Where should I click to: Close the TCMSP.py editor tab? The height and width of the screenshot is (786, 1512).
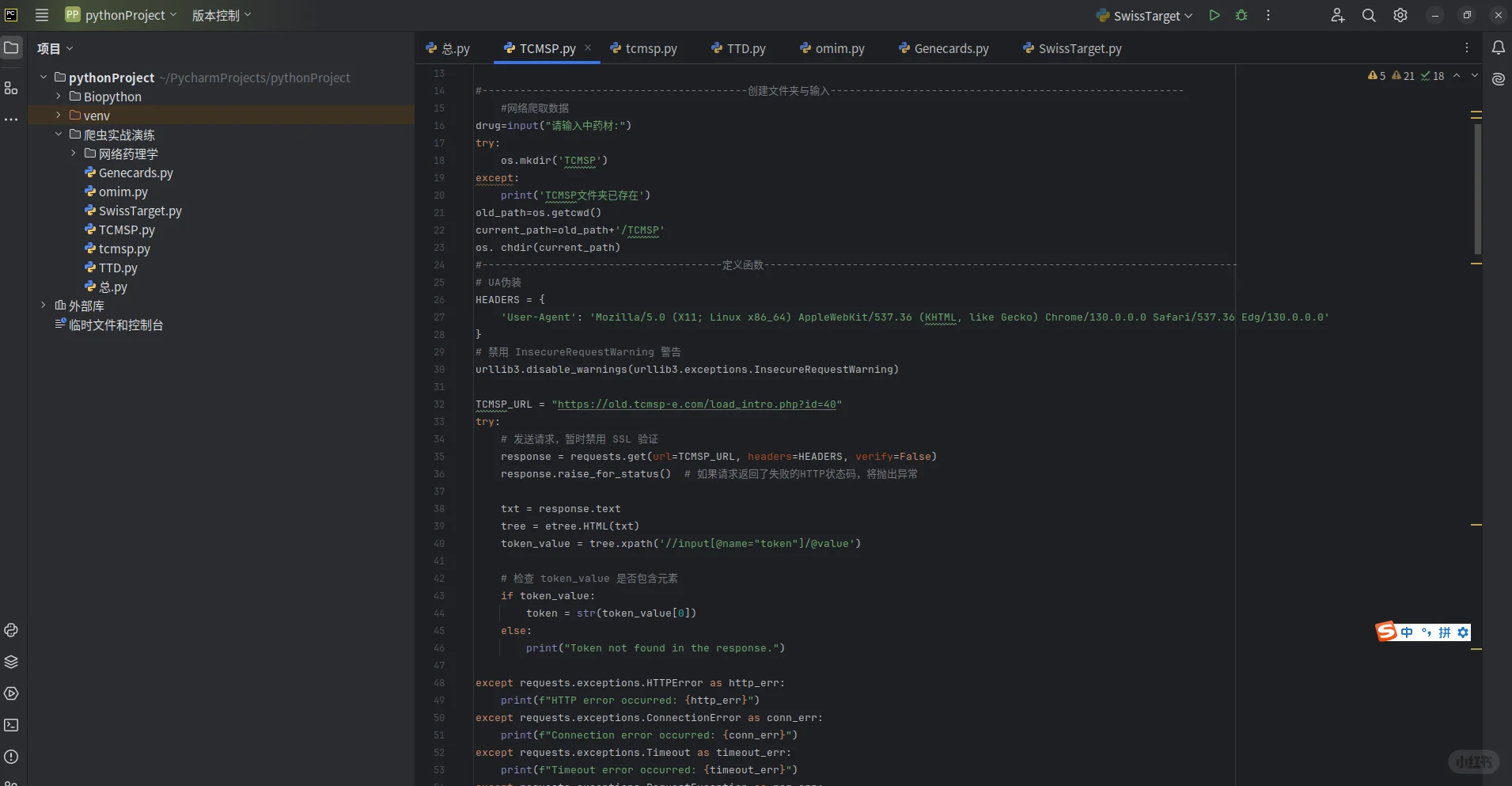tap(588, 47)
